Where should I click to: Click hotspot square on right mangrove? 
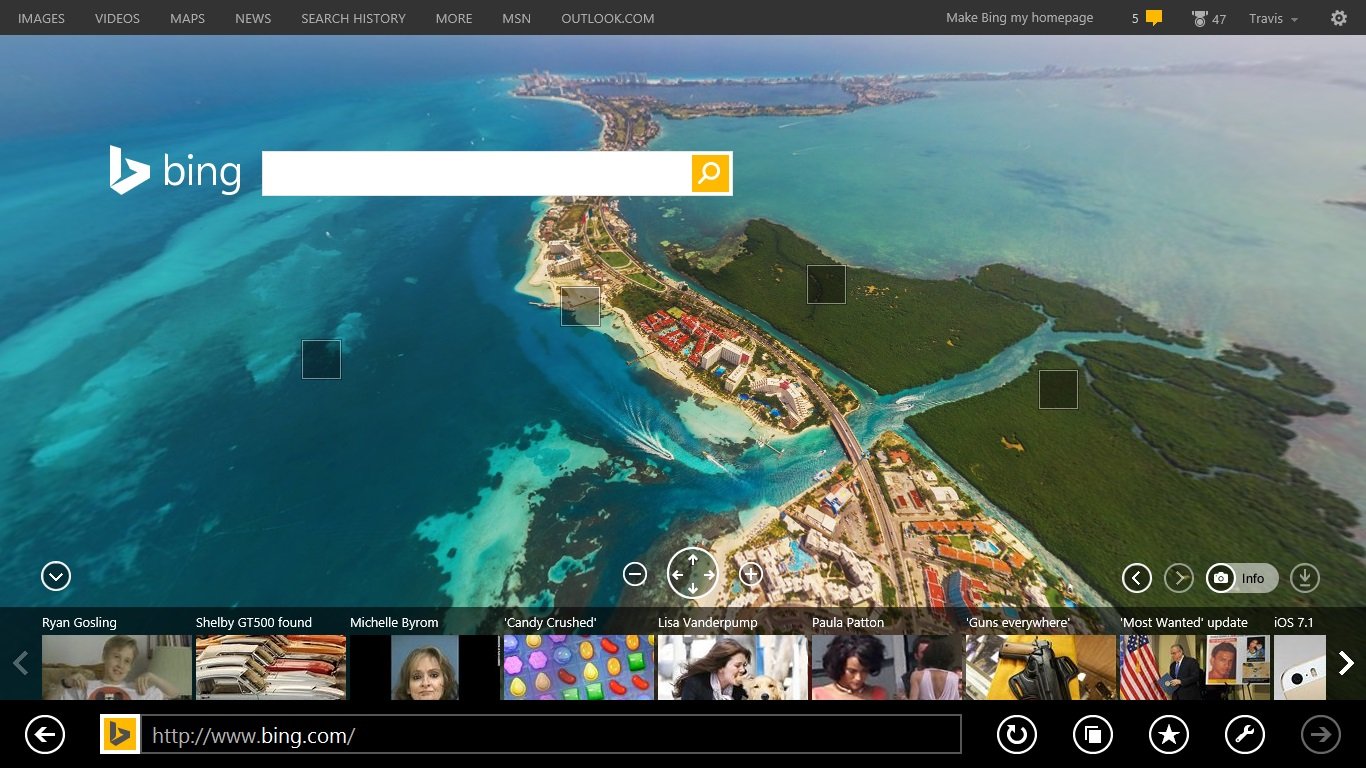click(x=1058, y=389)
